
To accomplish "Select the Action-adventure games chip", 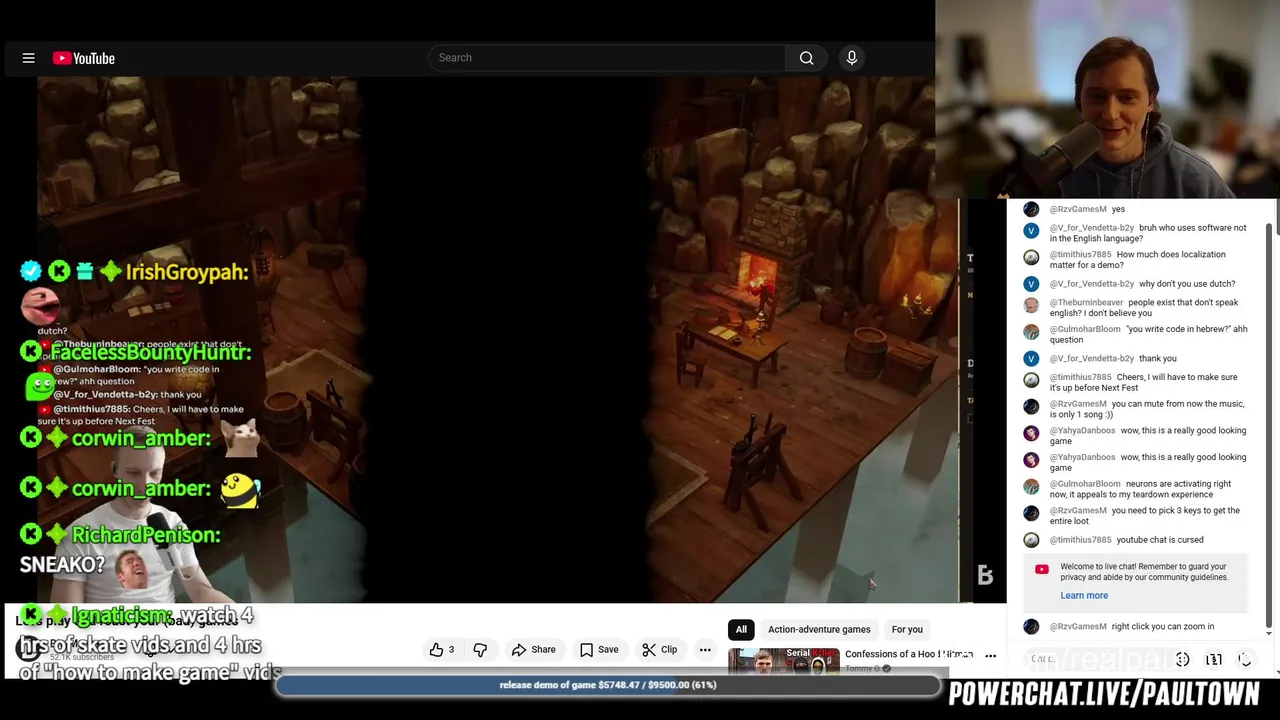I will coord(819,630).
